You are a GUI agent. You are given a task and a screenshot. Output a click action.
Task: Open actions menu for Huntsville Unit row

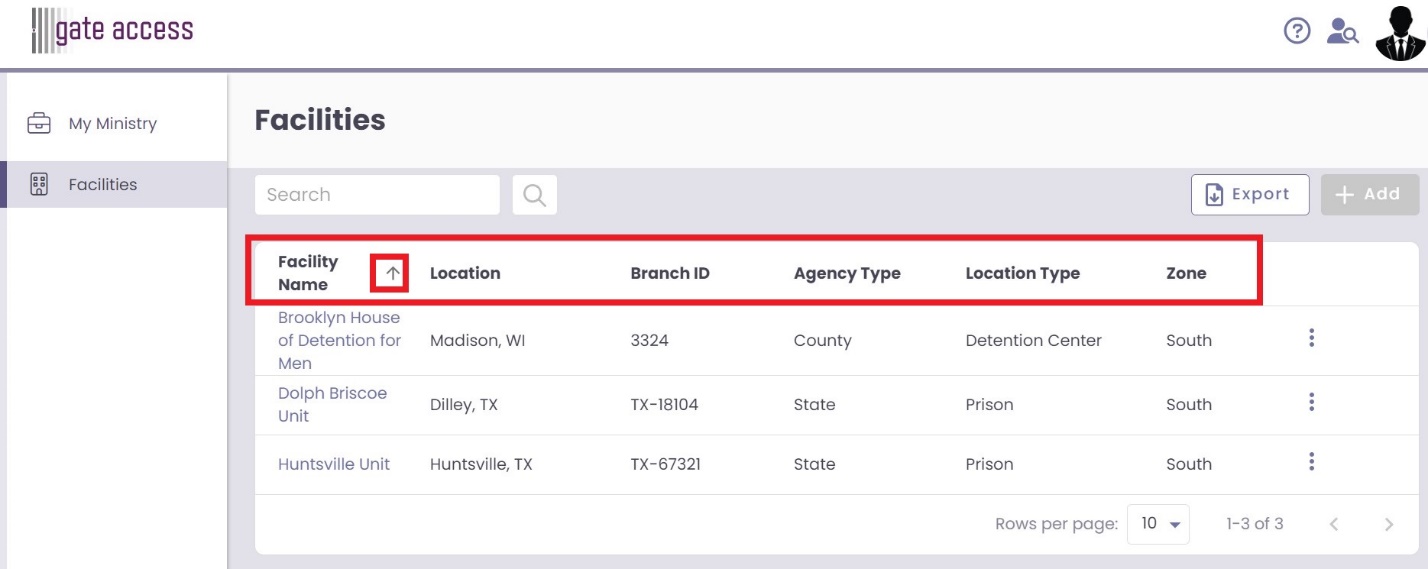[x=1311, y=463]
